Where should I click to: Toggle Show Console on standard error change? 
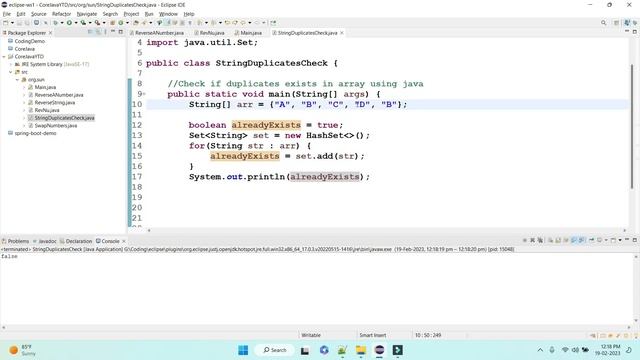(x=582, y=240)
